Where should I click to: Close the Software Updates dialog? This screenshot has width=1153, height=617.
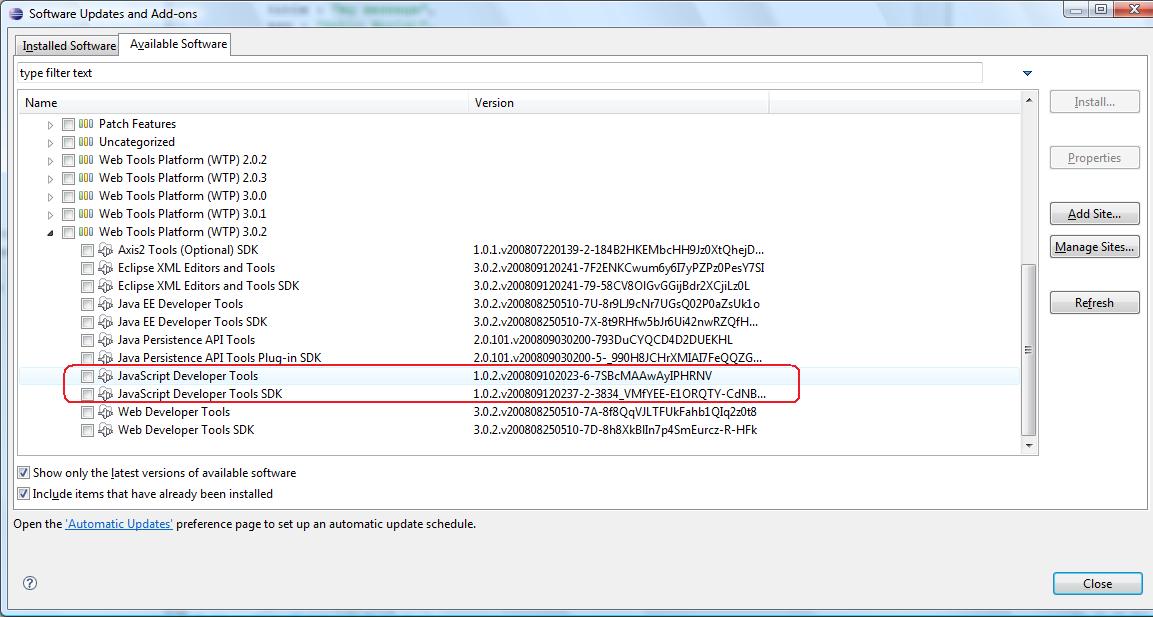pyautogui.click(x=1097, y=583)
